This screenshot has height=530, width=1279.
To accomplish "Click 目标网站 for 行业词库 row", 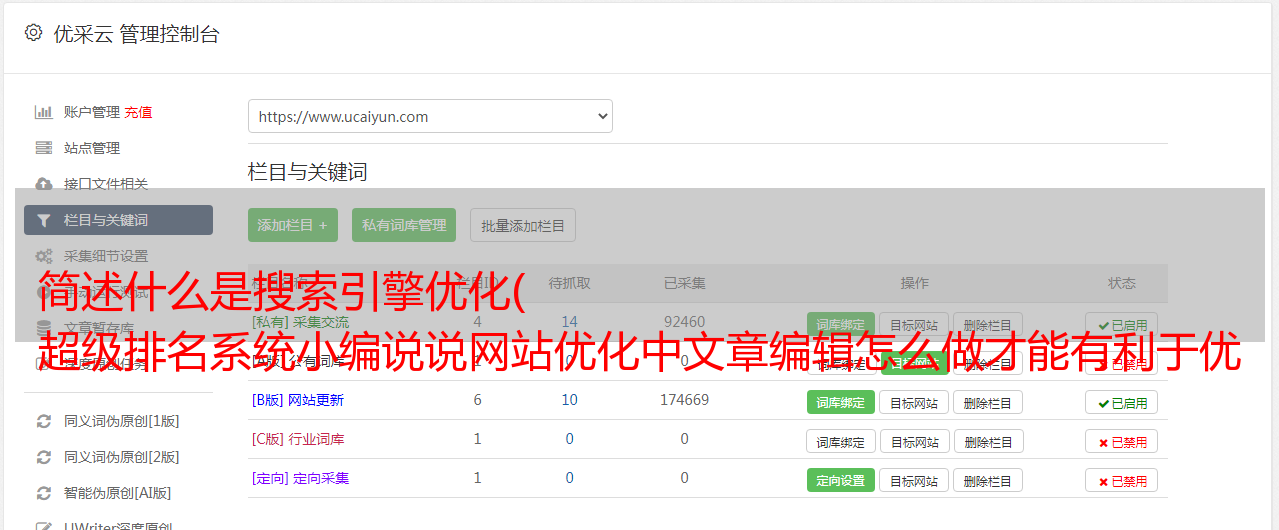I will click(x=914, y=441).
